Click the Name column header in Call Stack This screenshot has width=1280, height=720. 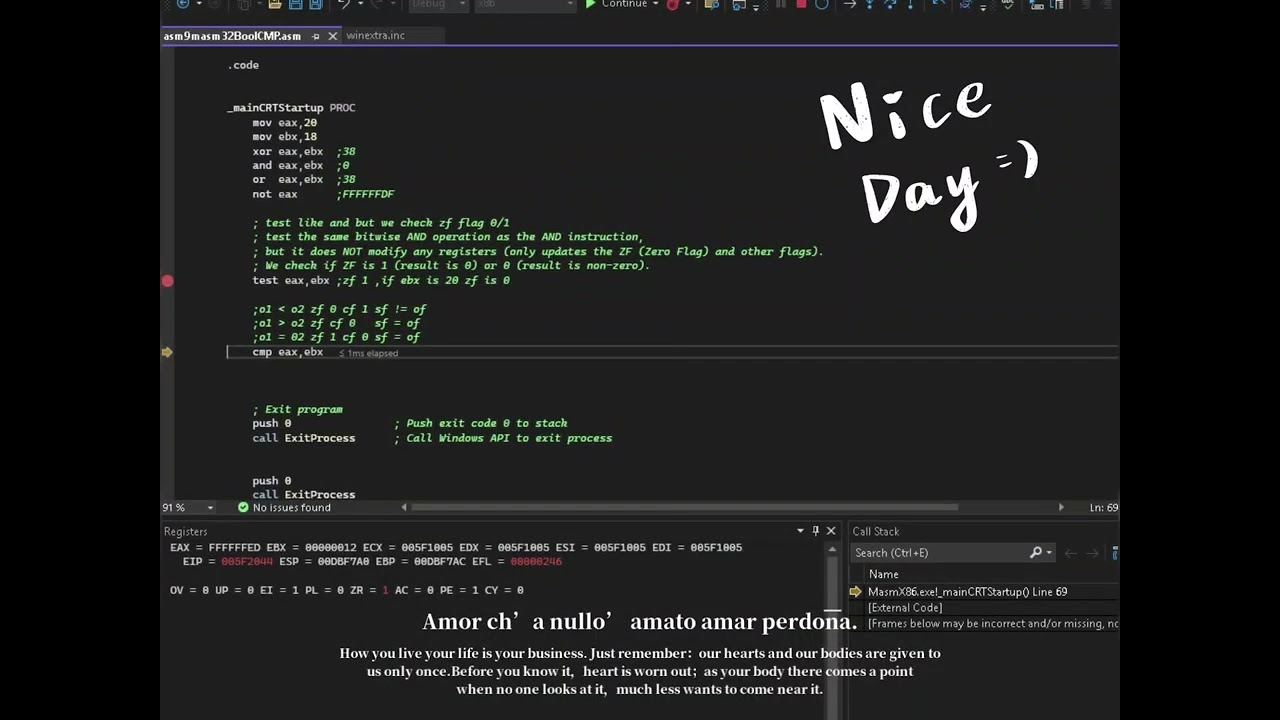click(x=883, y=574)
